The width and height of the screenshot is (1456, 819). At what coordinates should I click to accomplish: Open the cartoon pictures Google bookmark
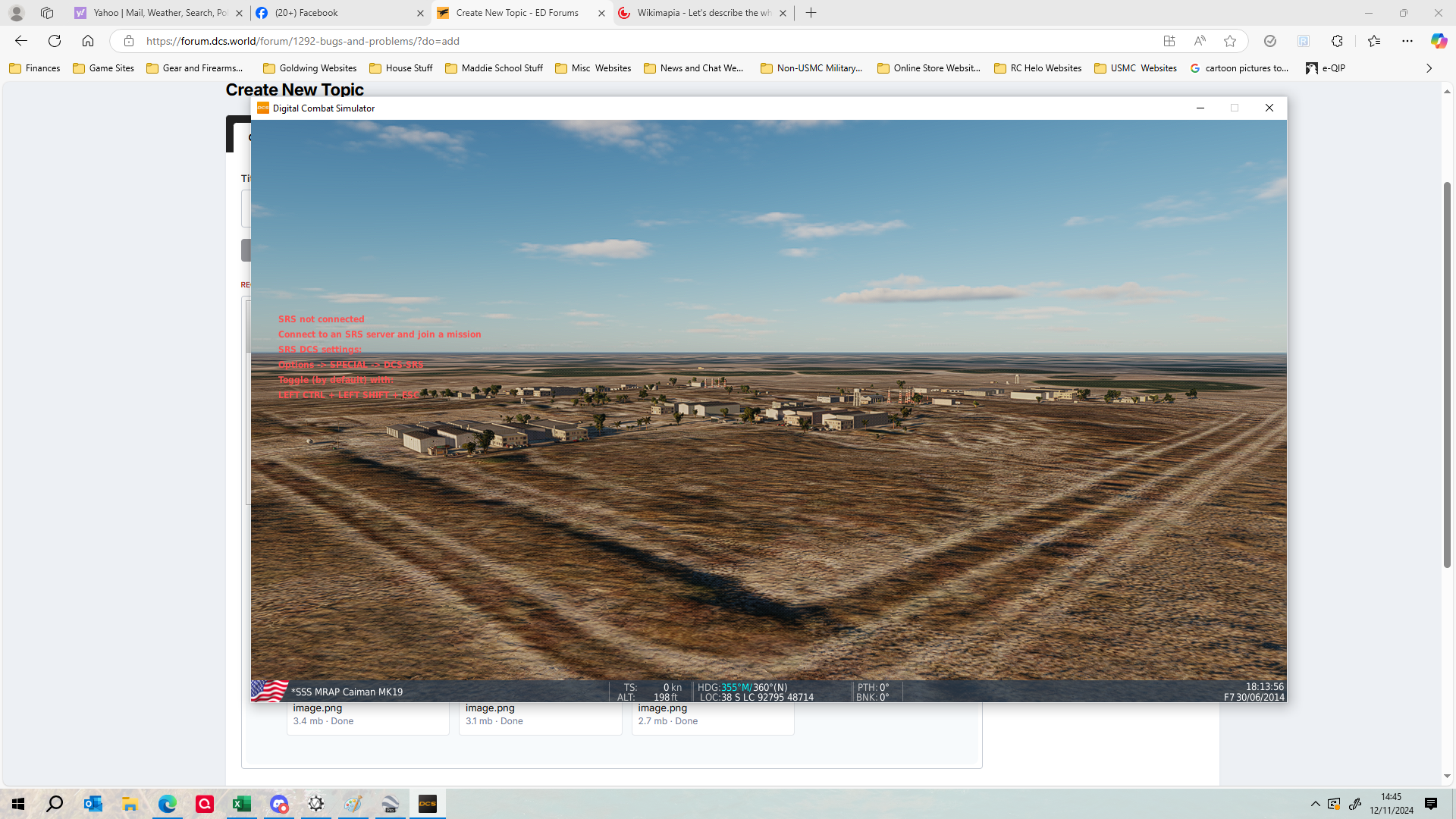[1239, 68]
